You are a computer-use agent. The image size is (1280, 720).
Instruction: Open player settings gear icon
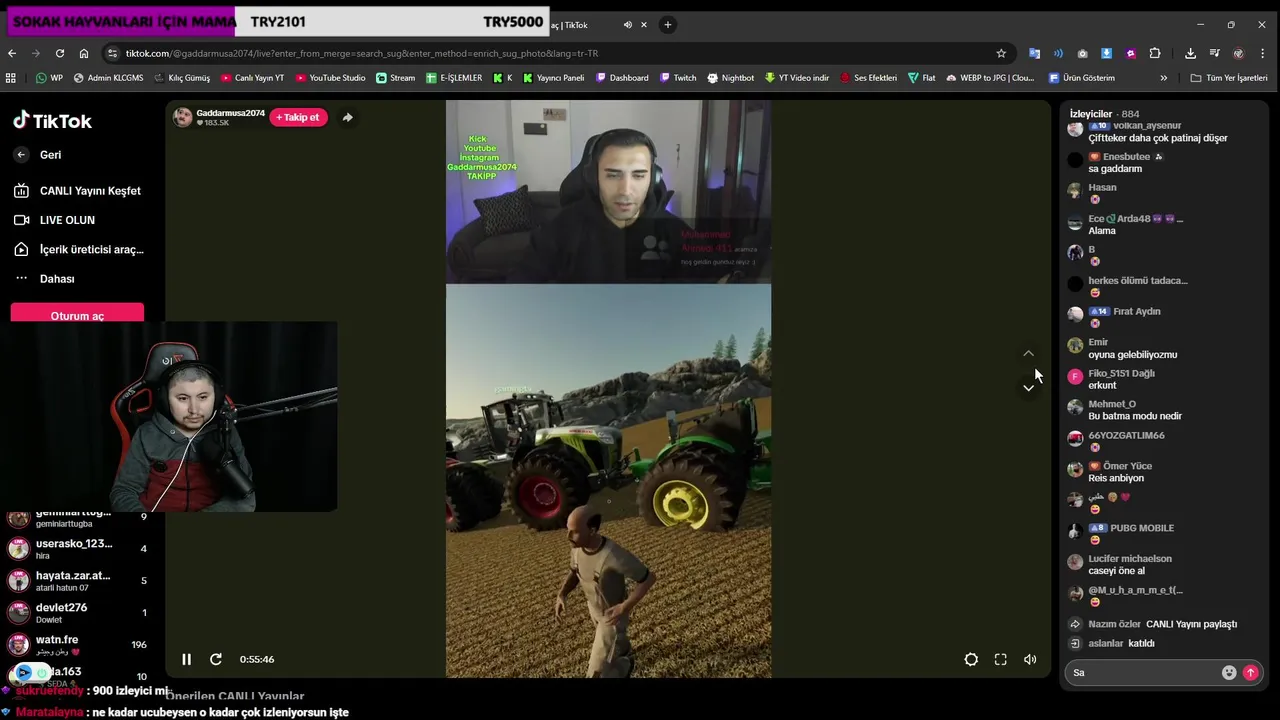click(971, 659)
